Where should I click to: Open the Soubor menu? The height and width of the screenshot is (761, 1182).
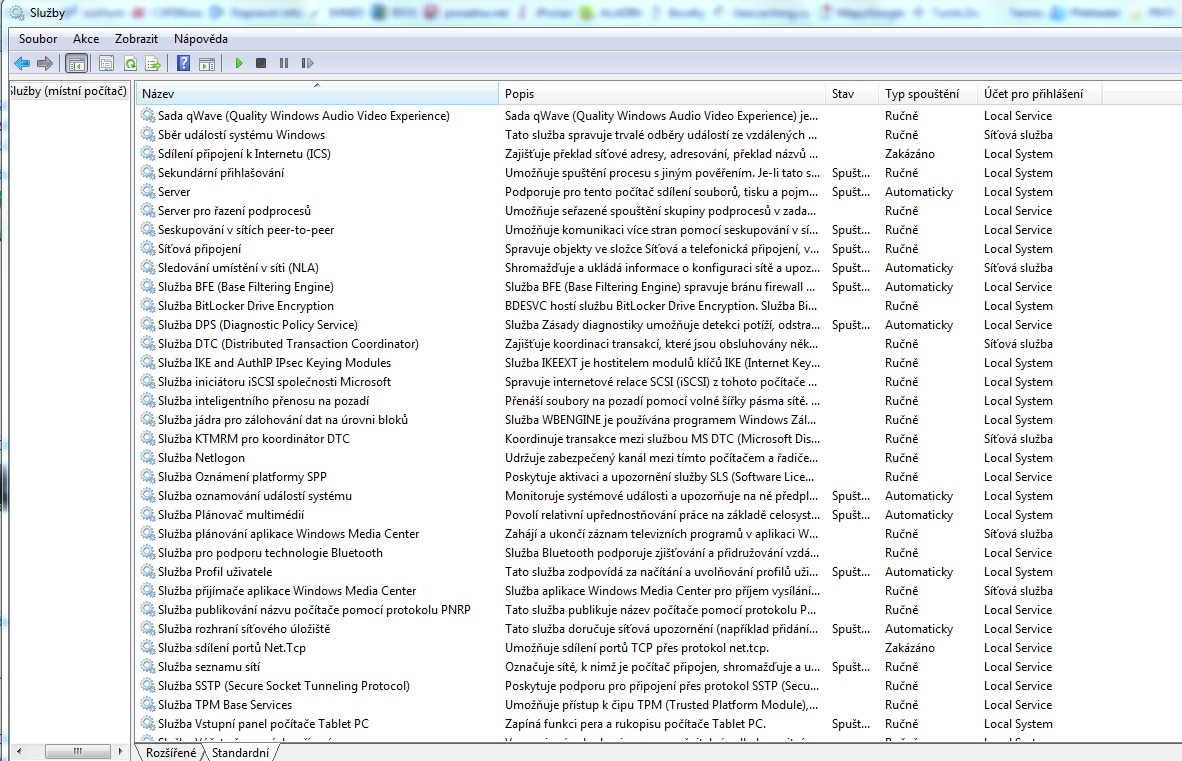(x=38, y=38)
